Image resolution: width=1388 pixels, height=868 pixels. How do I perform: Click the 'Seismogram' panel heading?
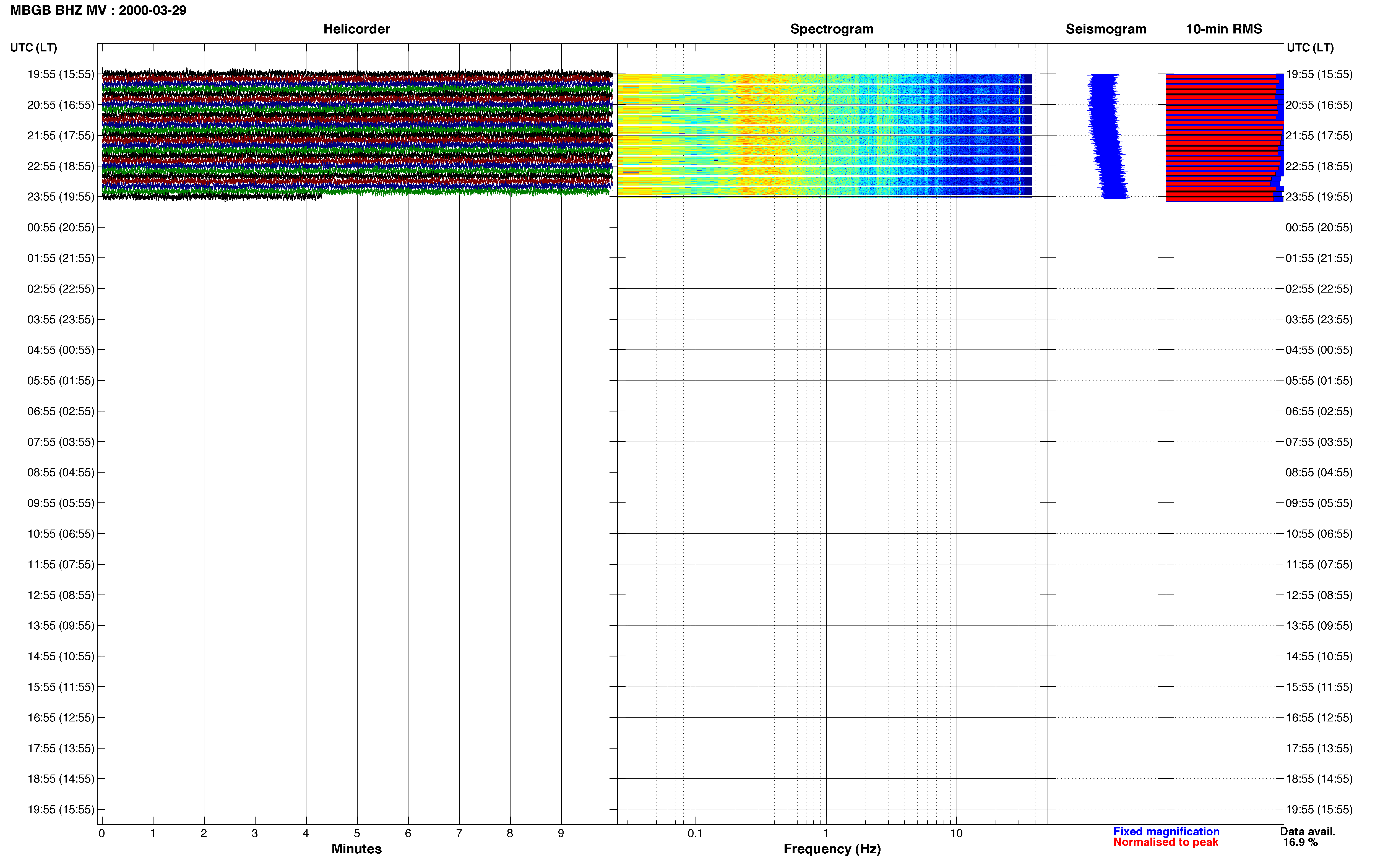pyautogui.click(x=1106, y=29)
